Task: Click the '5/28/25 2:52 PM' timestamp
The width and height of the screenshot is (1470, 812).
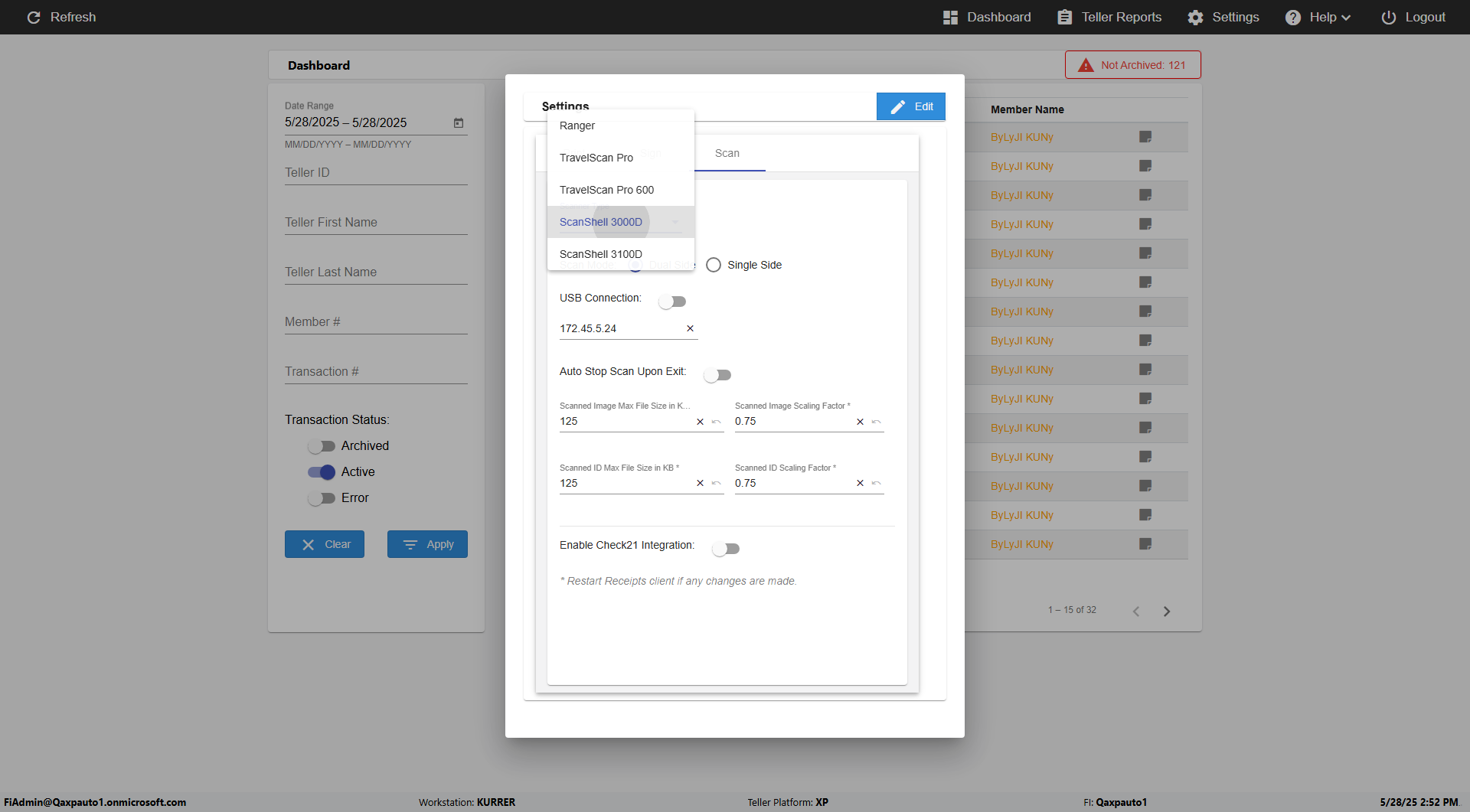Action: [x=1419, y=802]
